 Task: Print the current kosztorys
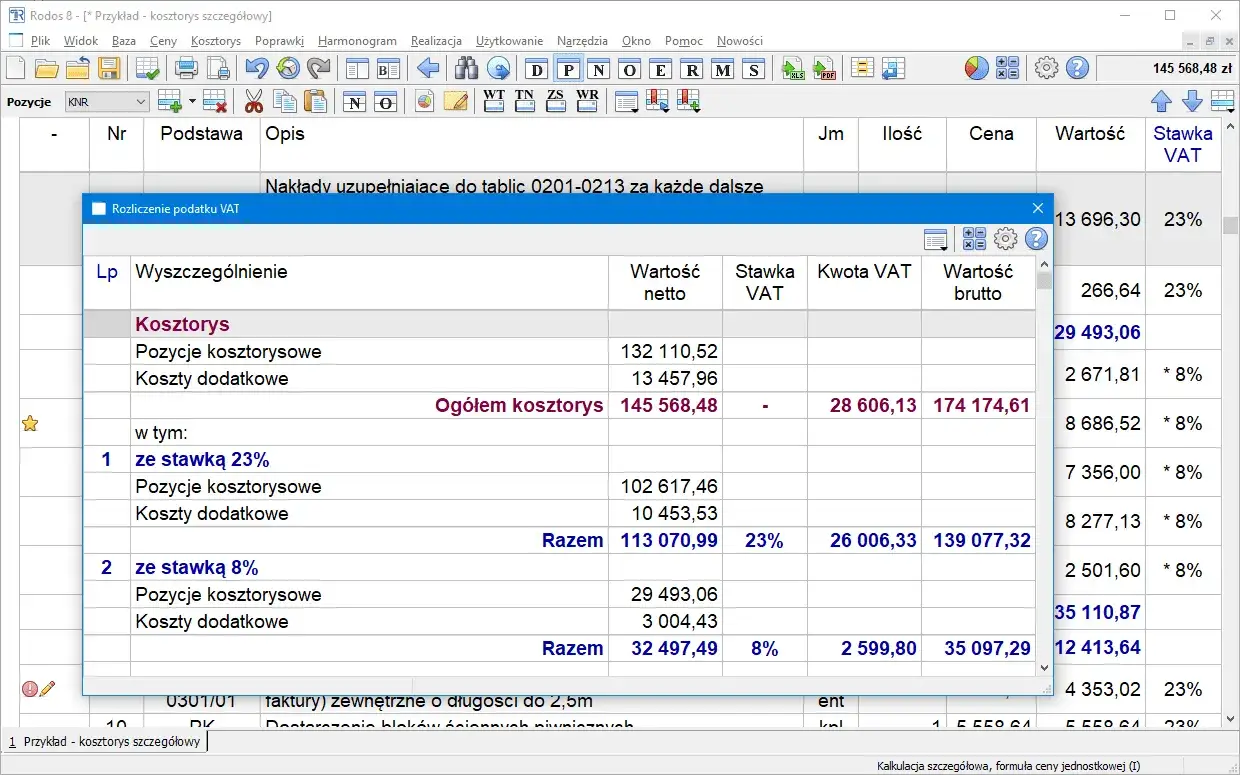coord(186,69)
